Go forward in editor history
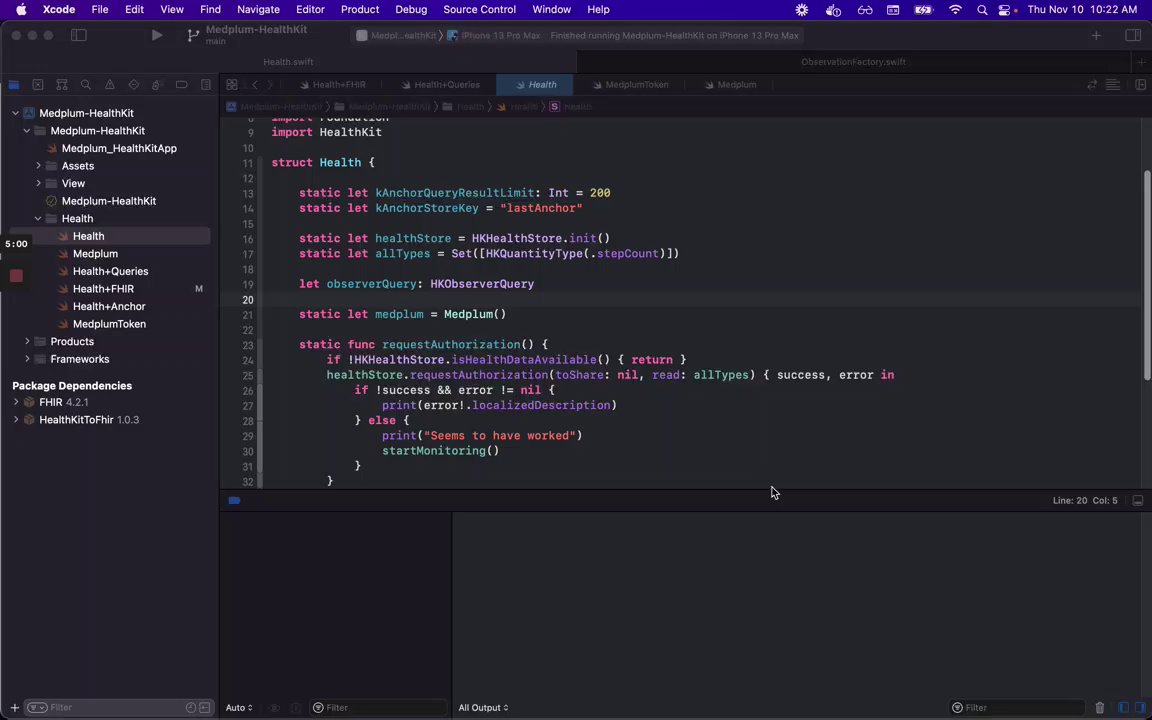The width and height of the screenshot is (1152, 720). pos(270,84)
